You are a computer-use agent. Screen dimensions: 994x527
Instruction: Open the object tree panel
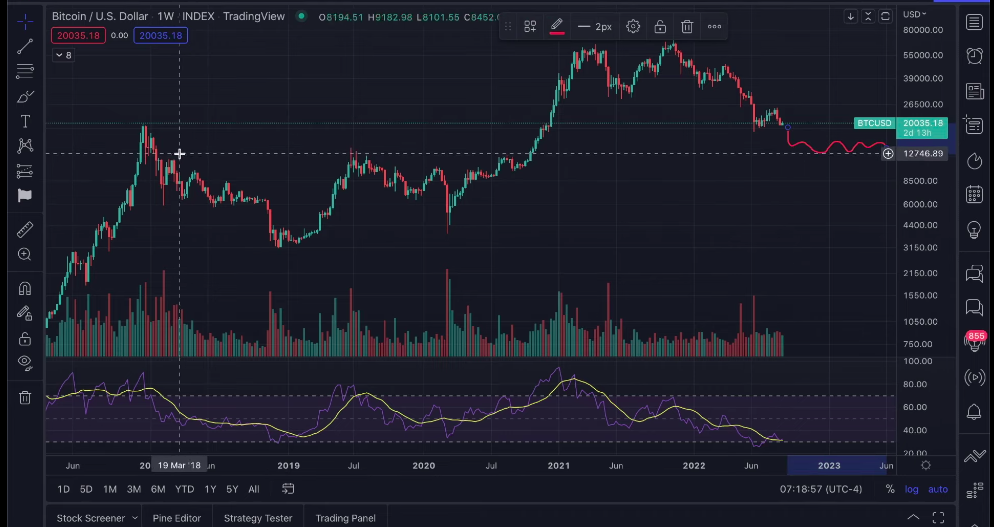tap(974, 490)
